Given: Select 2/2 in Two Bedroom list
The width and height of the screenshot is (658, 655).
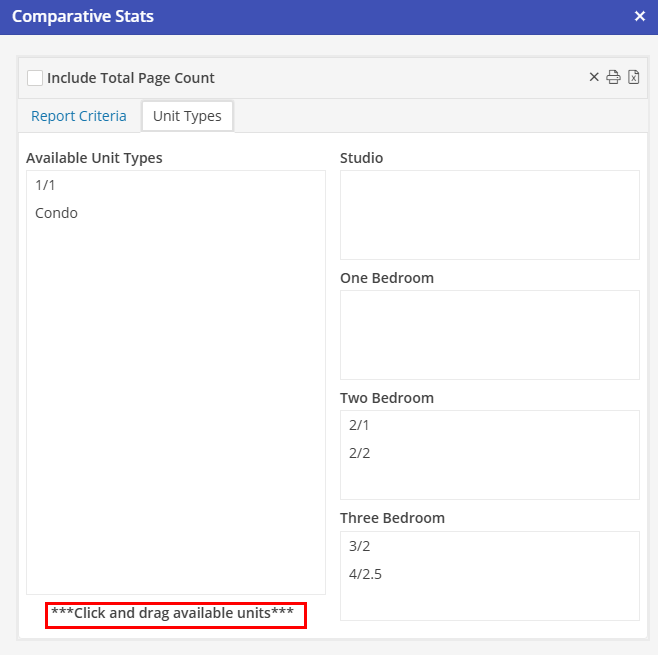Looking at the screenshot, I should pyautogui.click(x=359, y=453).
